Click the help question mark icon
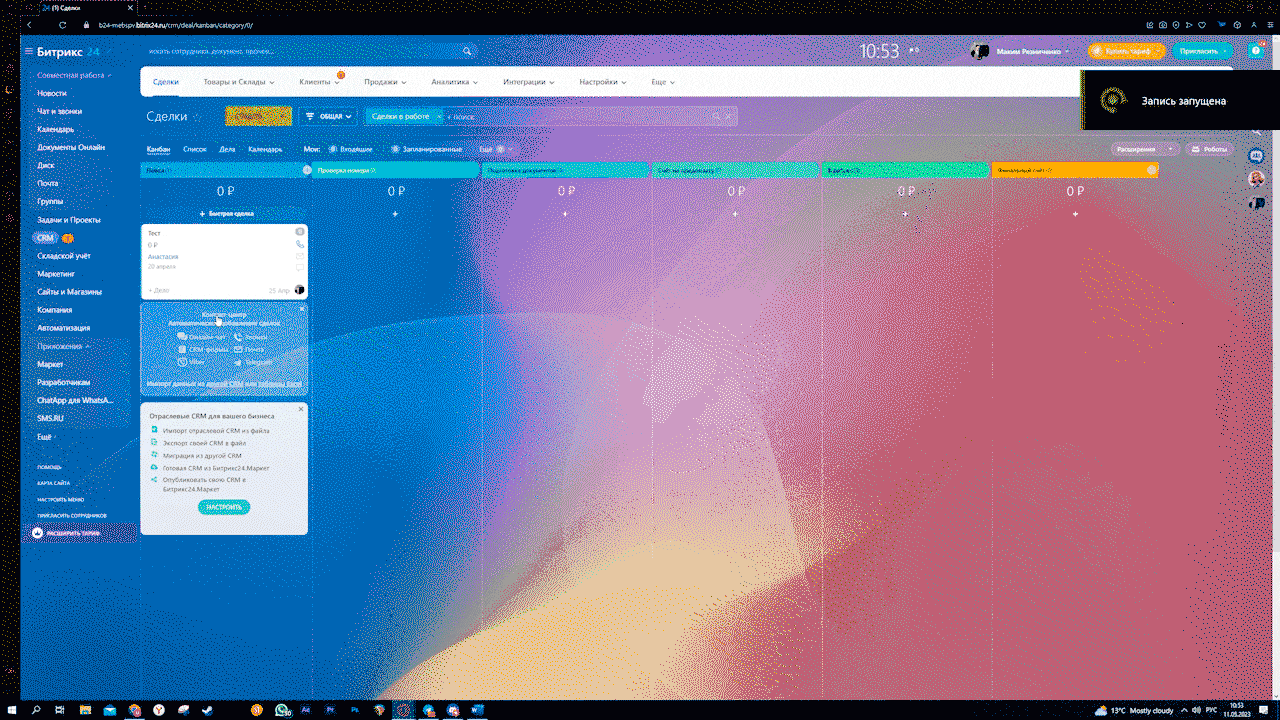Screen dimensions: 1280x720 coord(1256,51)
